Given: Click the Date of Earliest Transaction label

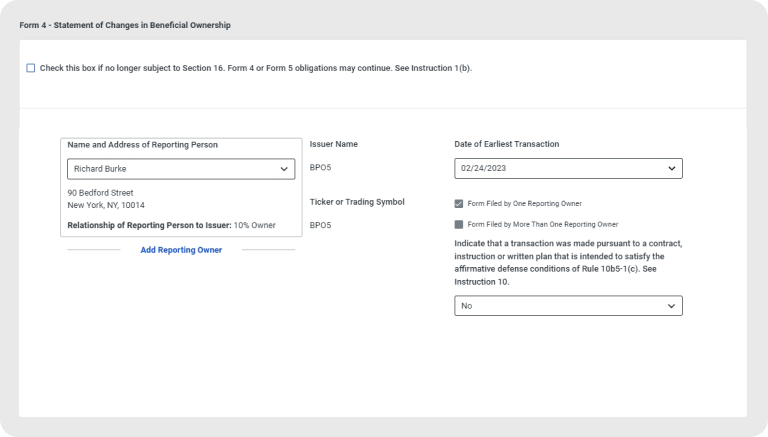Looking at the screenshot, I should (506, 144).
